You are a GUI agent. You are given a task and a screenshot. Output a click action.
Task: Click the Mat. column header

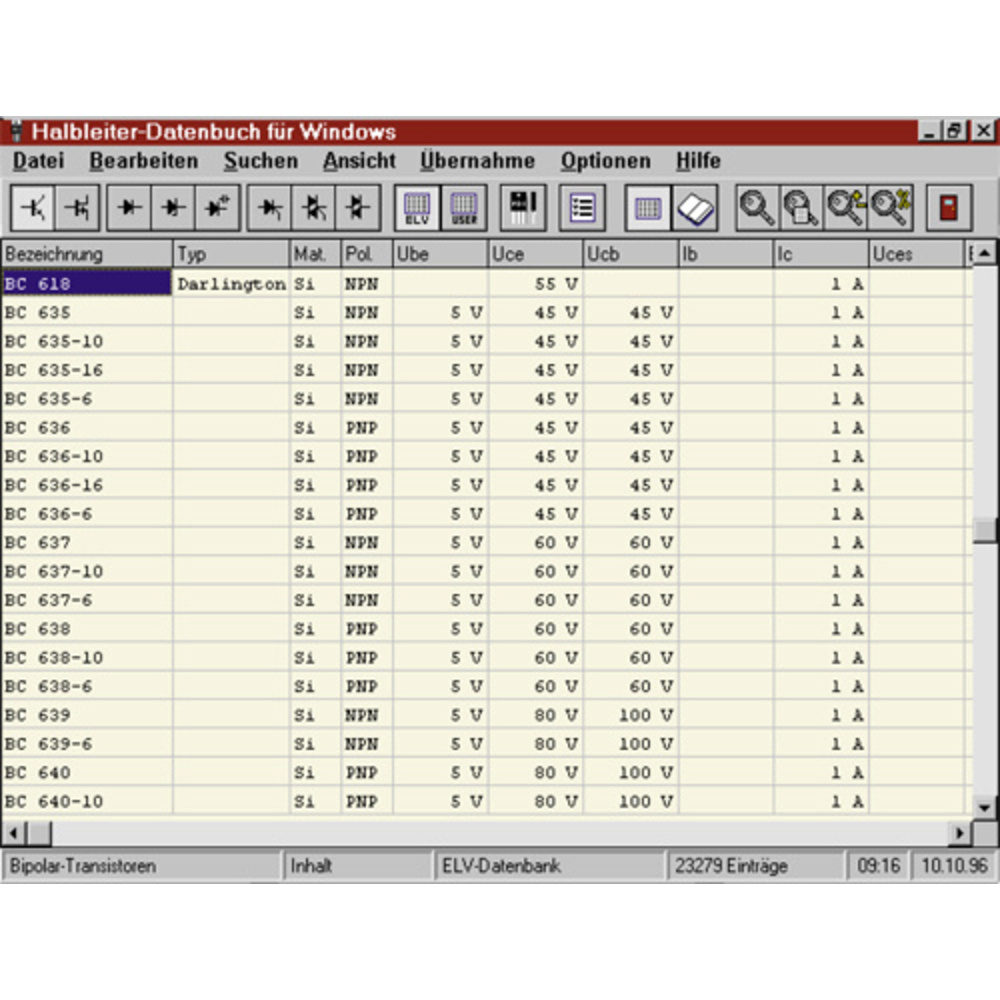pyautogui.click(x=315, y=254)
